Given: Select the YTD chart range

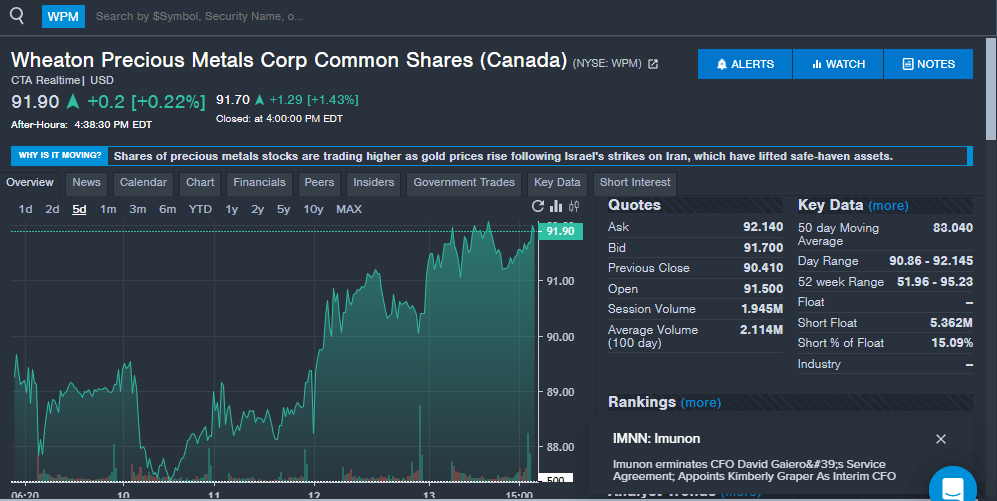Looking at the screenshot, I should pyautogui.click(x=200, y=209).
